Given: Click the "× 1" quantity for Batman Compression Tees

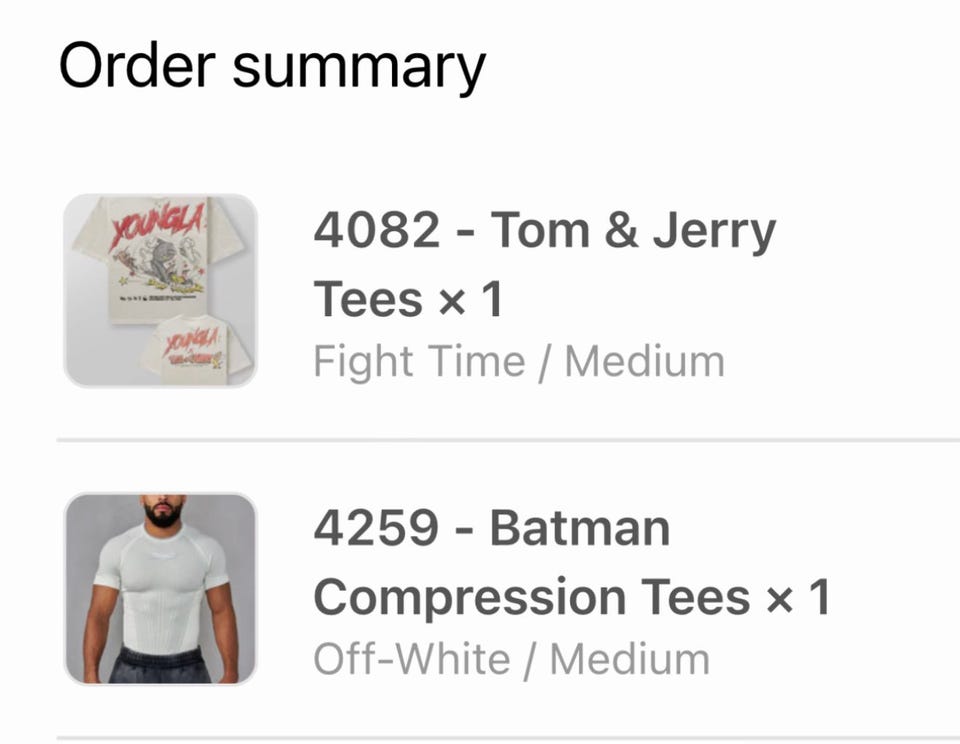Looking at the screenshot, I should [x=797, y=597].
